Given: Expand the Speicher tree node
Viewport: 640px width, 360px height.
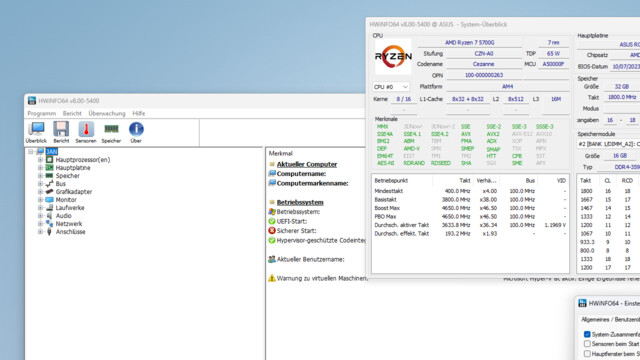Looking at the screenshot, I should tap(40, 176).
